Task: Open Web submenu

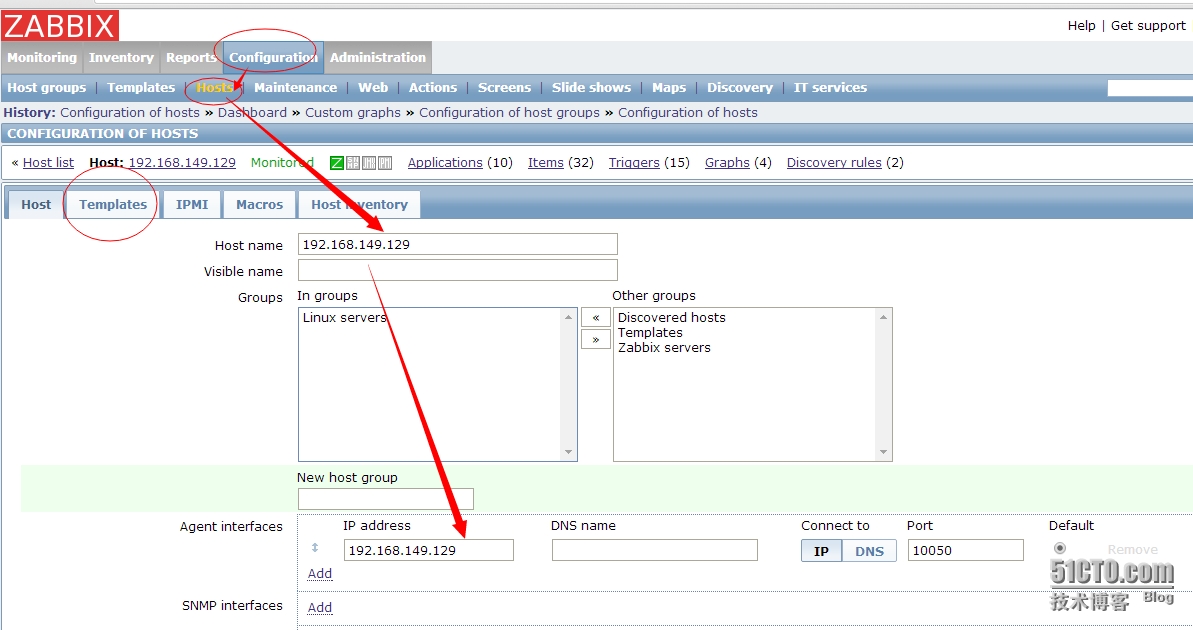Action: pyautogui.click(x=373, y=88)
